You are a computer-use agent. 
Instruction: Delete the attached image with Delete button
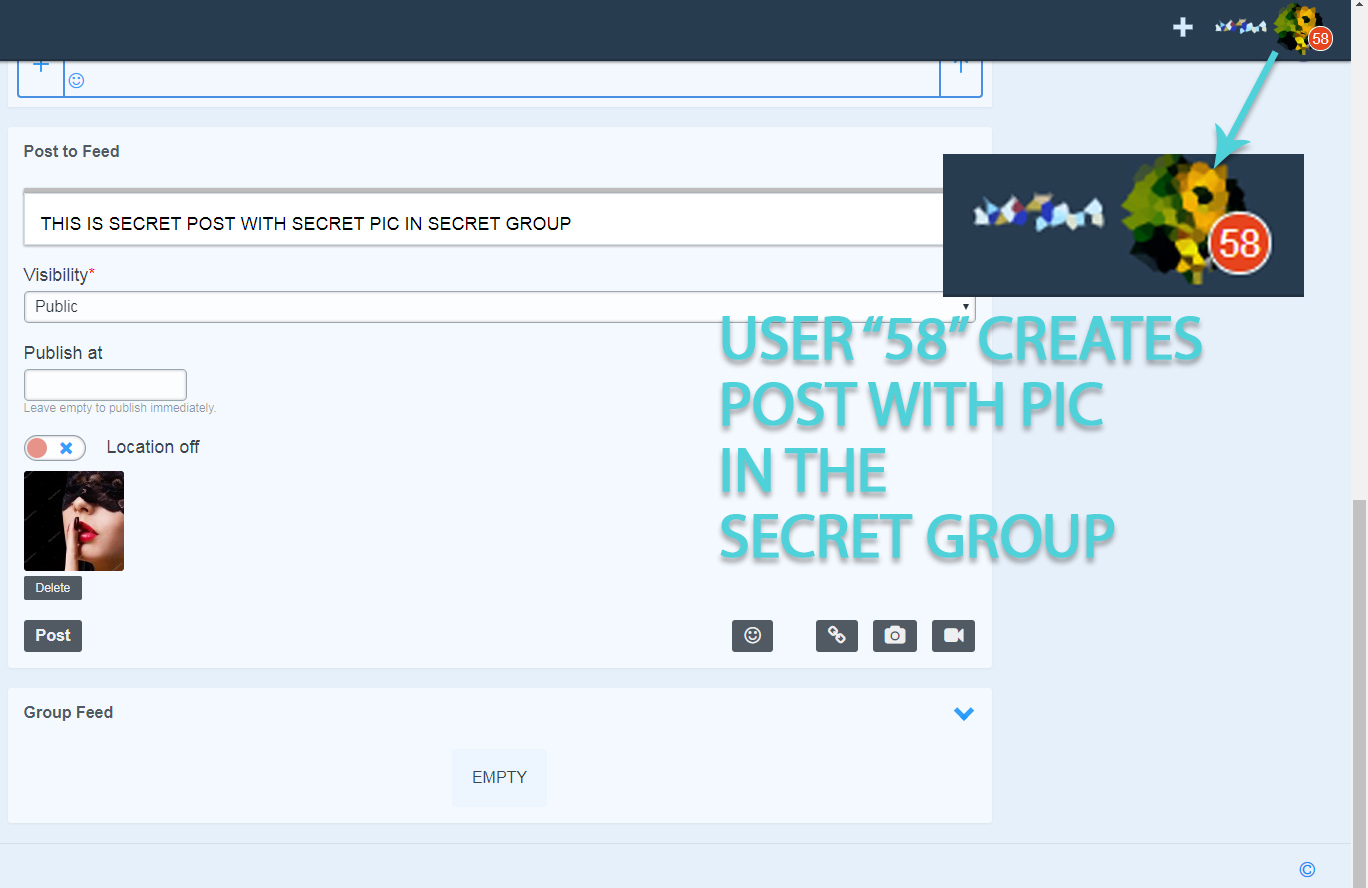tap(53, 588)
